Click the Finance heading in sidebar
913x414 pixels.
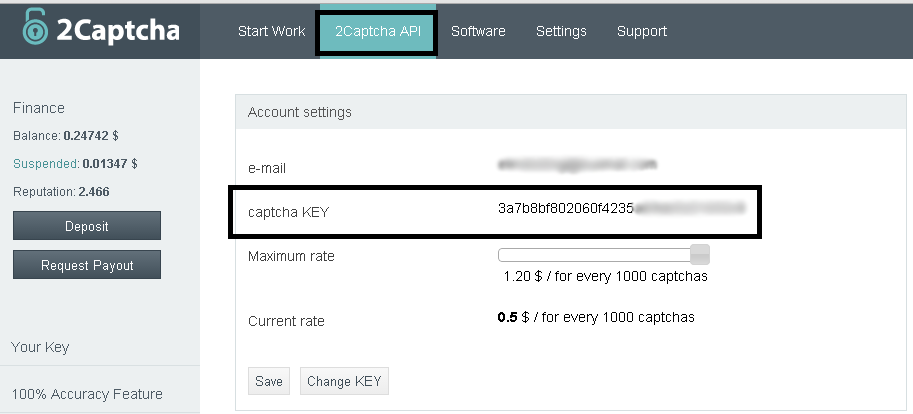coord(38,108)
